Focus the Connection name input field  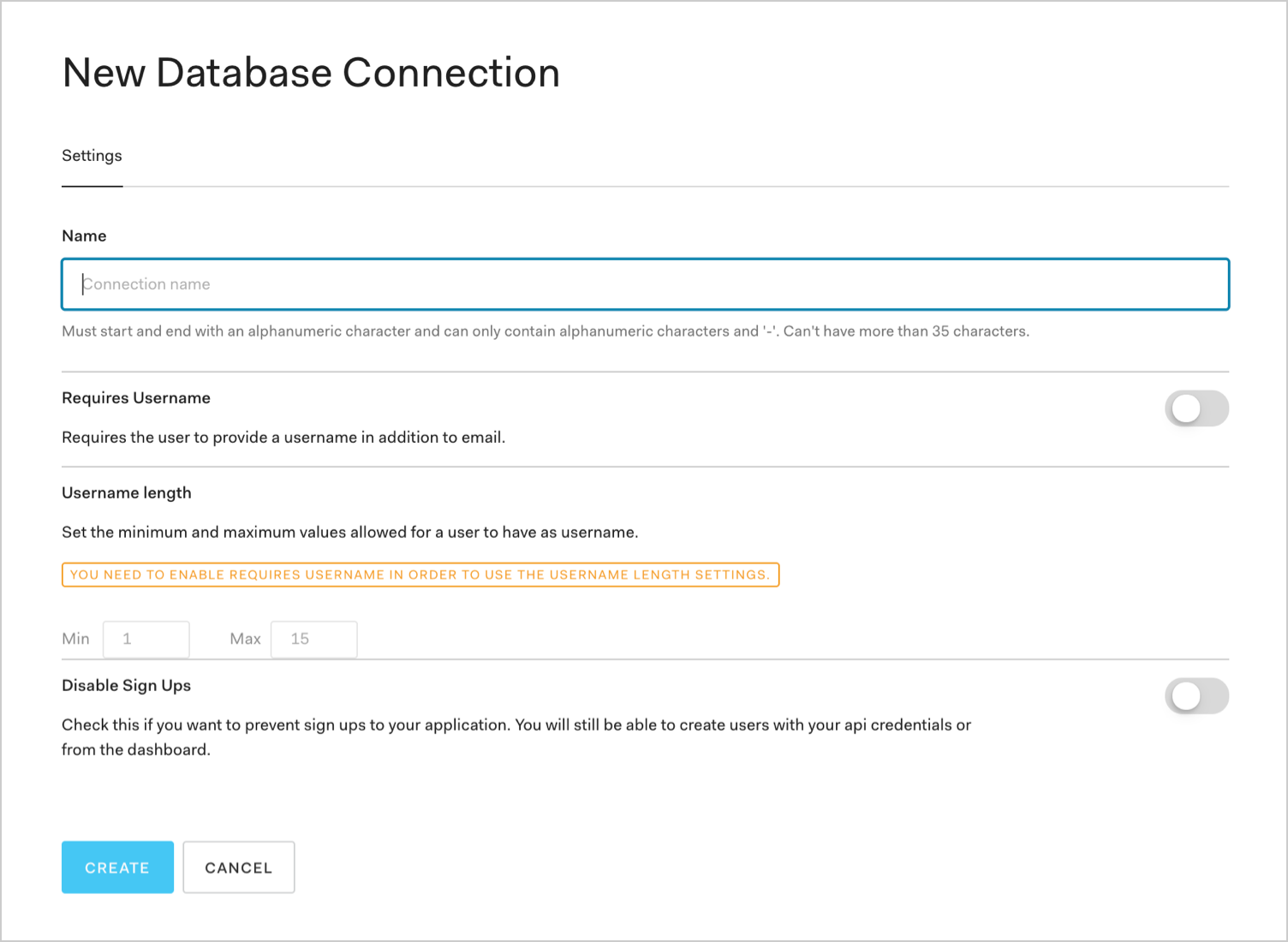point(645,284)
